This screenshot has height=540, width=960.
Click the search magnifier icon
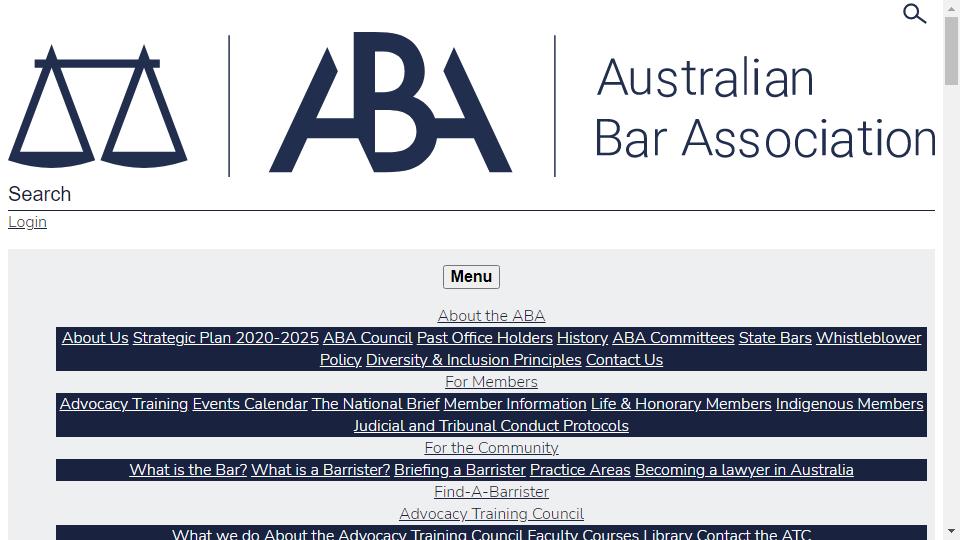(915, 13)
